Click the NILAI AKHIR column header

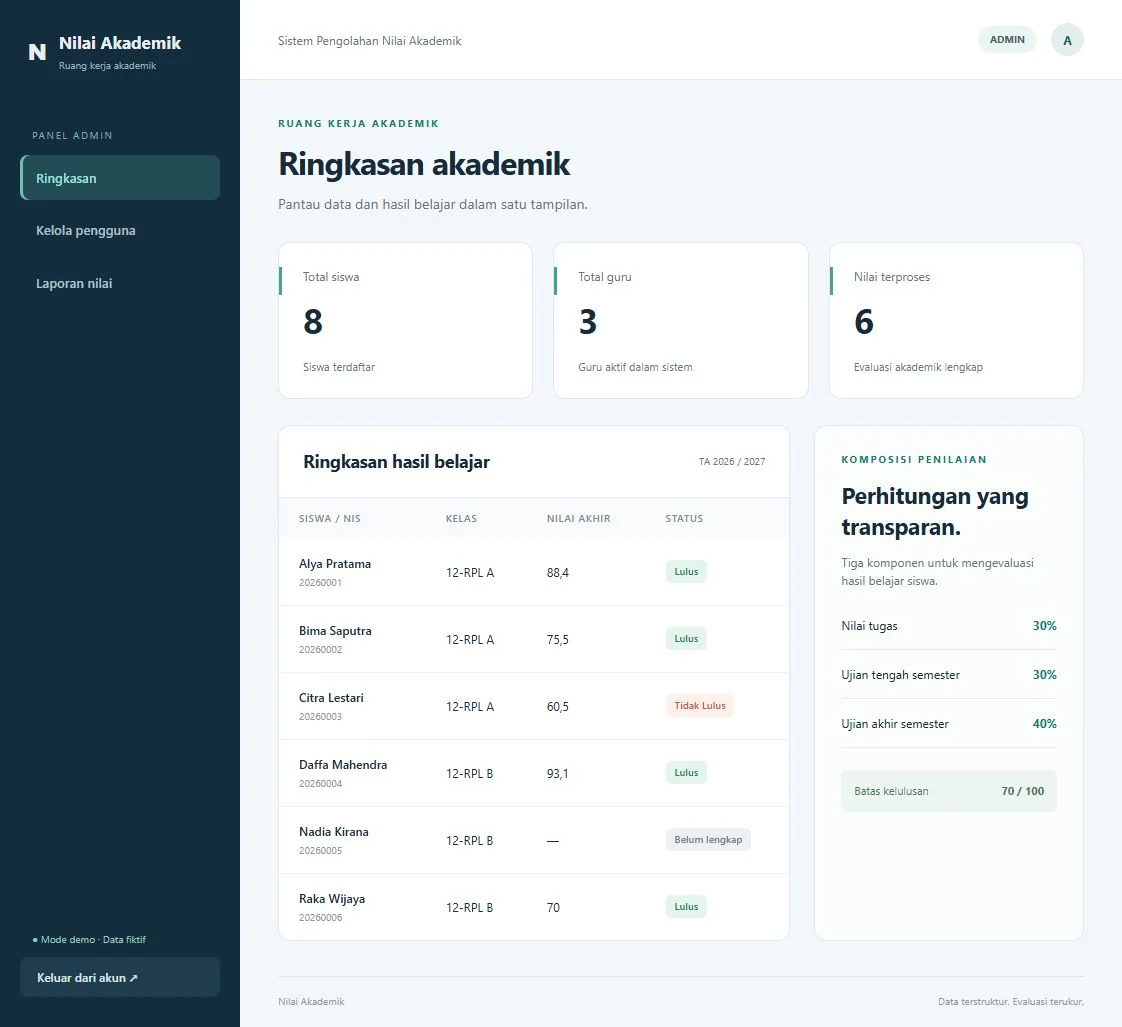click(579, 518)
